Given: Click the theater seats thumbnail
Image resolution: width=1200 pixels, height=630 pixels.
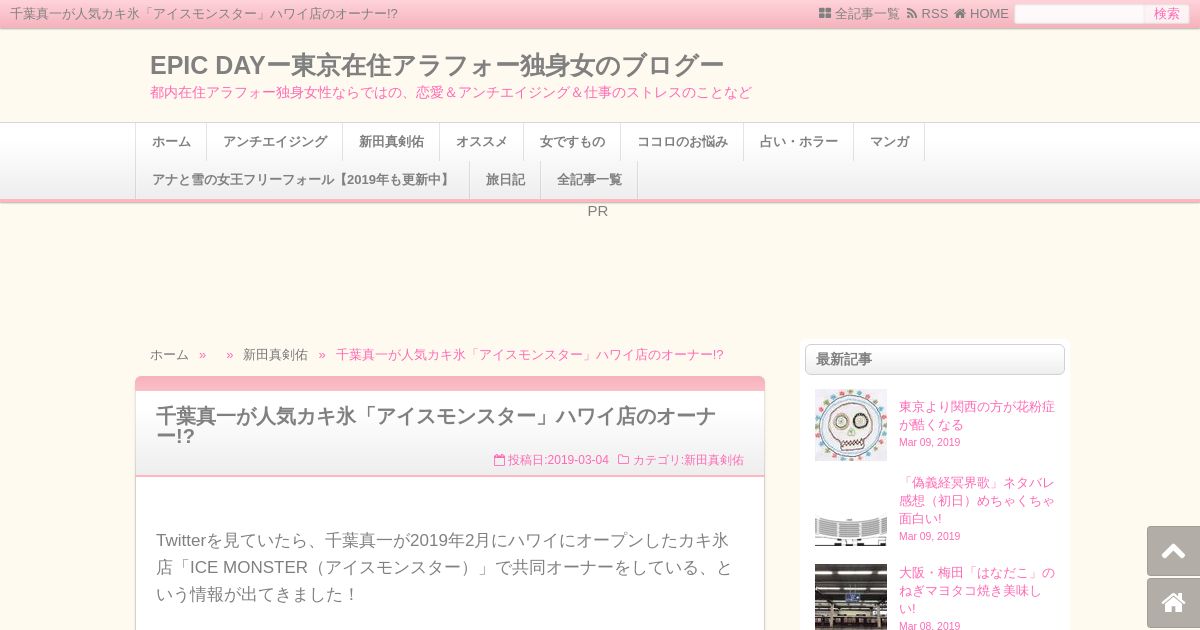Looking at the screenshot, I should pyautogui.click(x=851, y=511).
